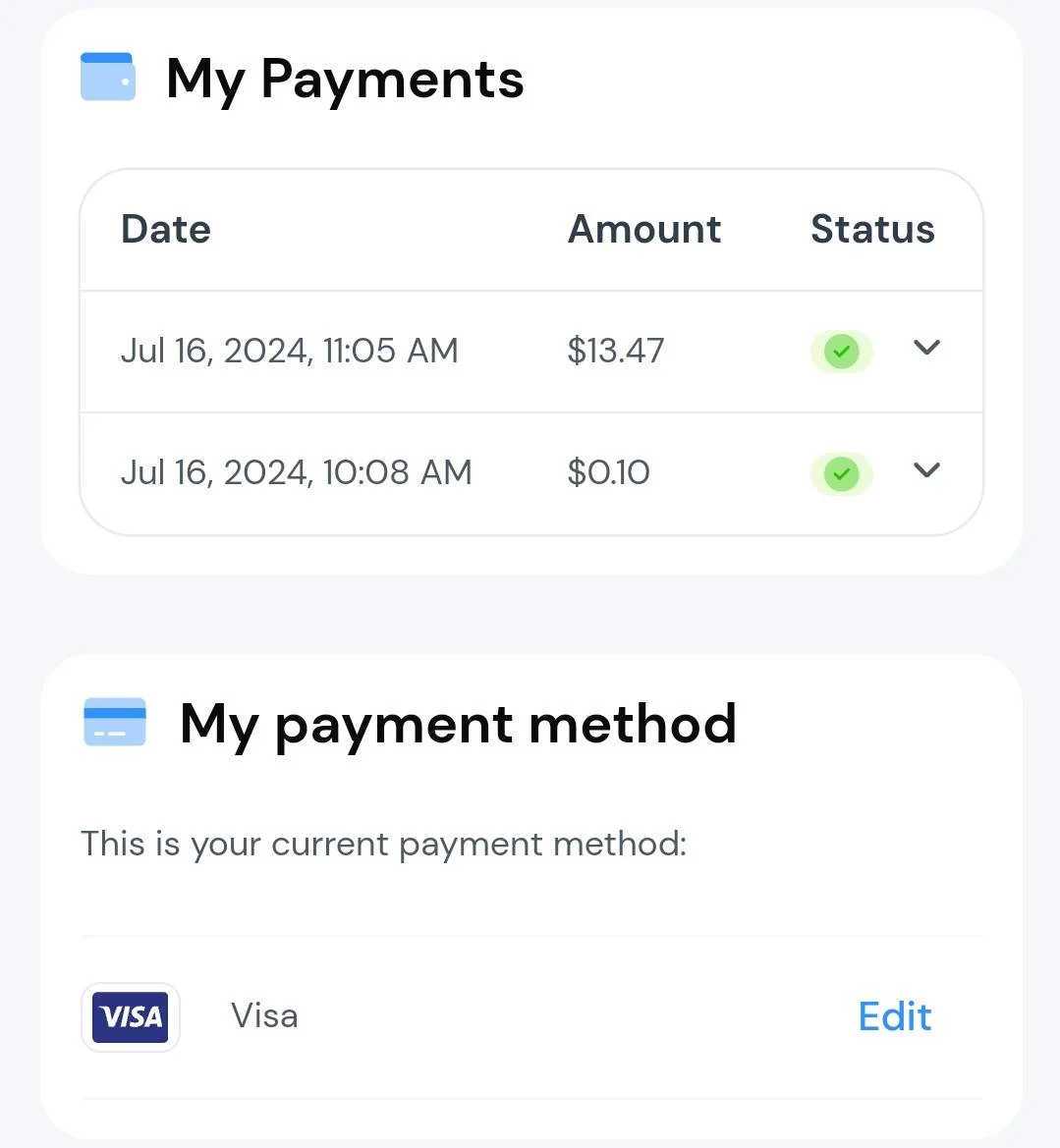Click the Visa card logo
The image size is (1060, 1148).
tap(131, 1017)
